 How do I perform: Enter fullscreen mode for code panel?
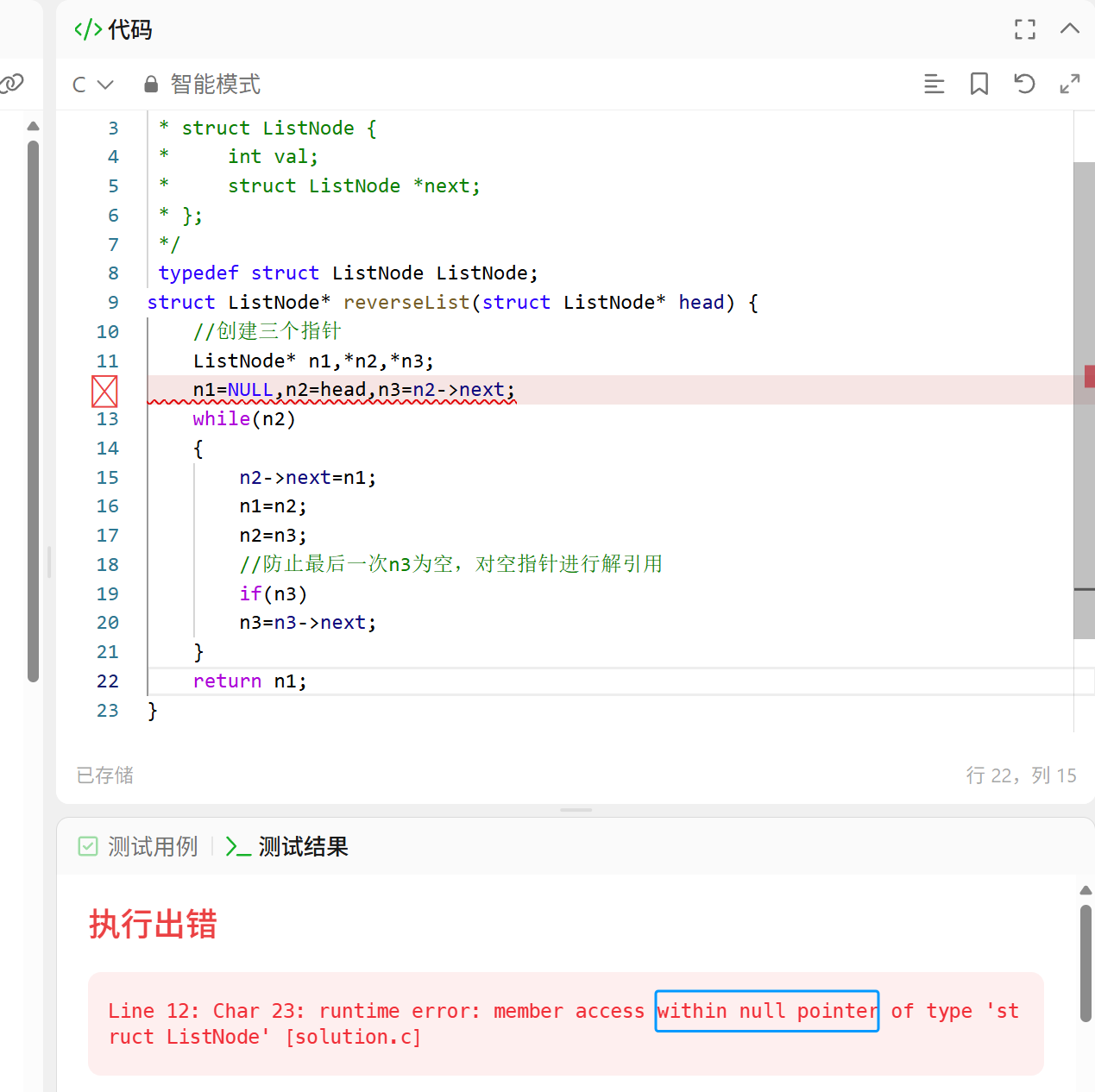click(x=1025, y=29)
